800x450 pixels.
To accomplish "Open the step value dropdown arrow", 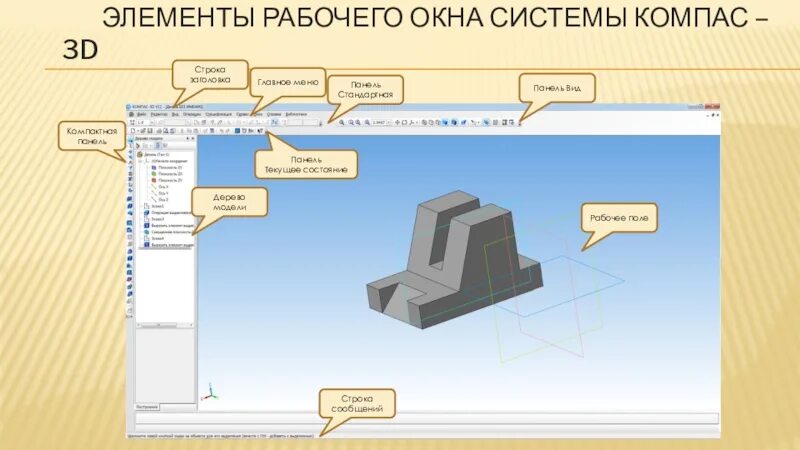I will click(152, 122).
